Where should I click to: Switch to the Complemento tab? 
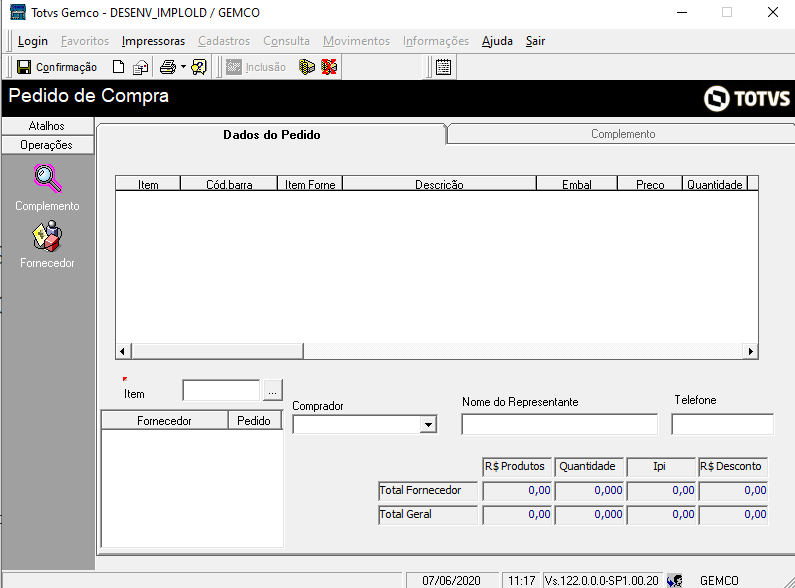click(623, 134)
